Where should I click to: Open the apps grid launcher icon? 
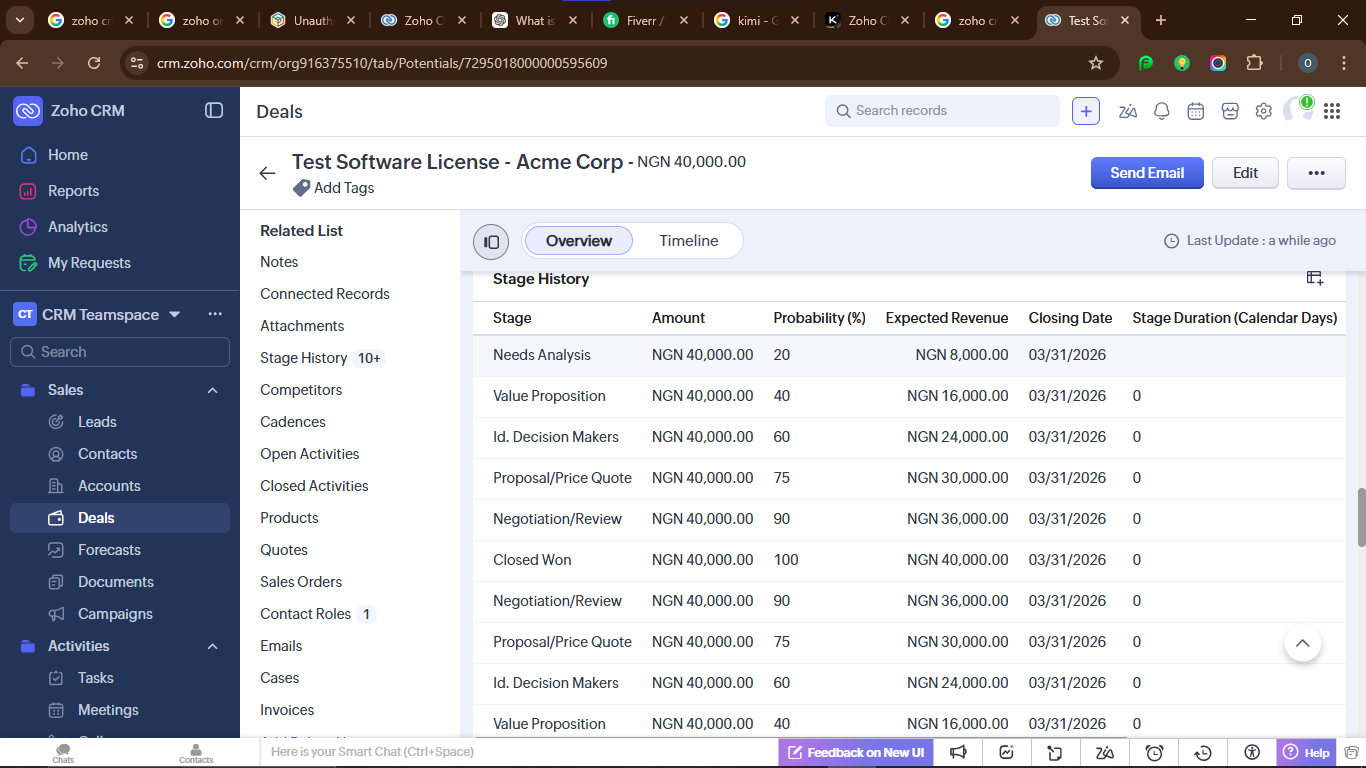(1331, 111)
